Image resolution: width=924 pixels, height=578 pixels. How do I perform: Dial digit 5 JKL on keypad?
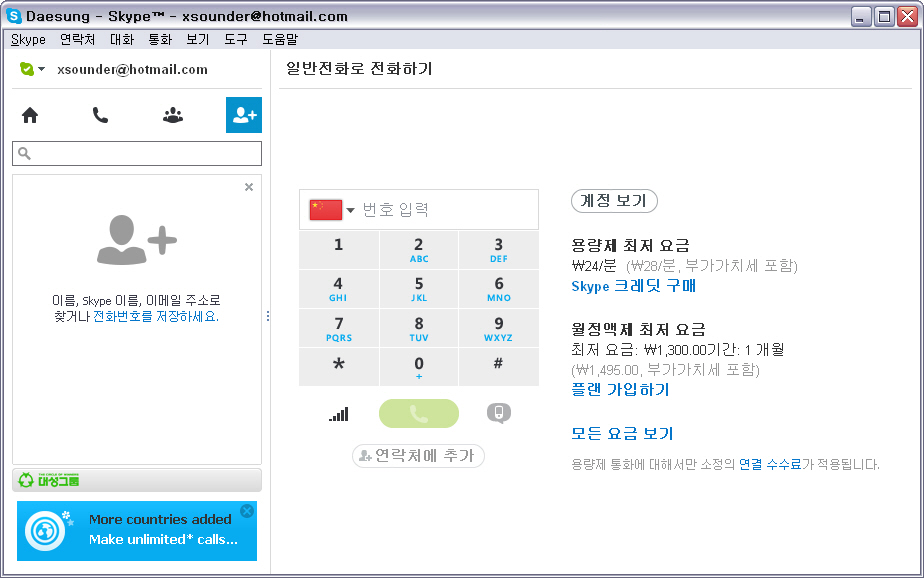pyautogui.click(x=419, y=289)
